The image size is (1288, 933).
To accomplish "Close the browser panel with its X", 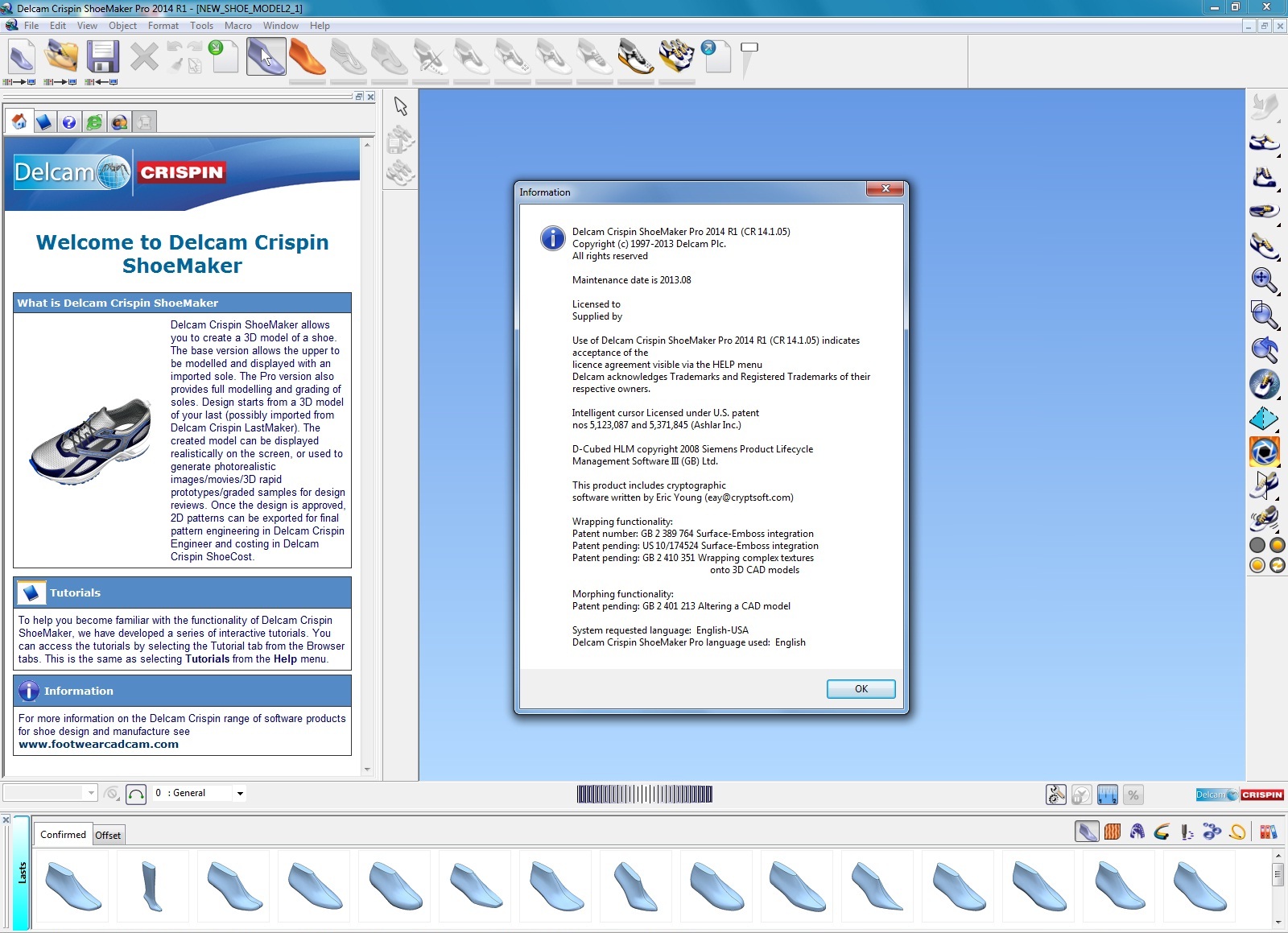I will point(370,97).
